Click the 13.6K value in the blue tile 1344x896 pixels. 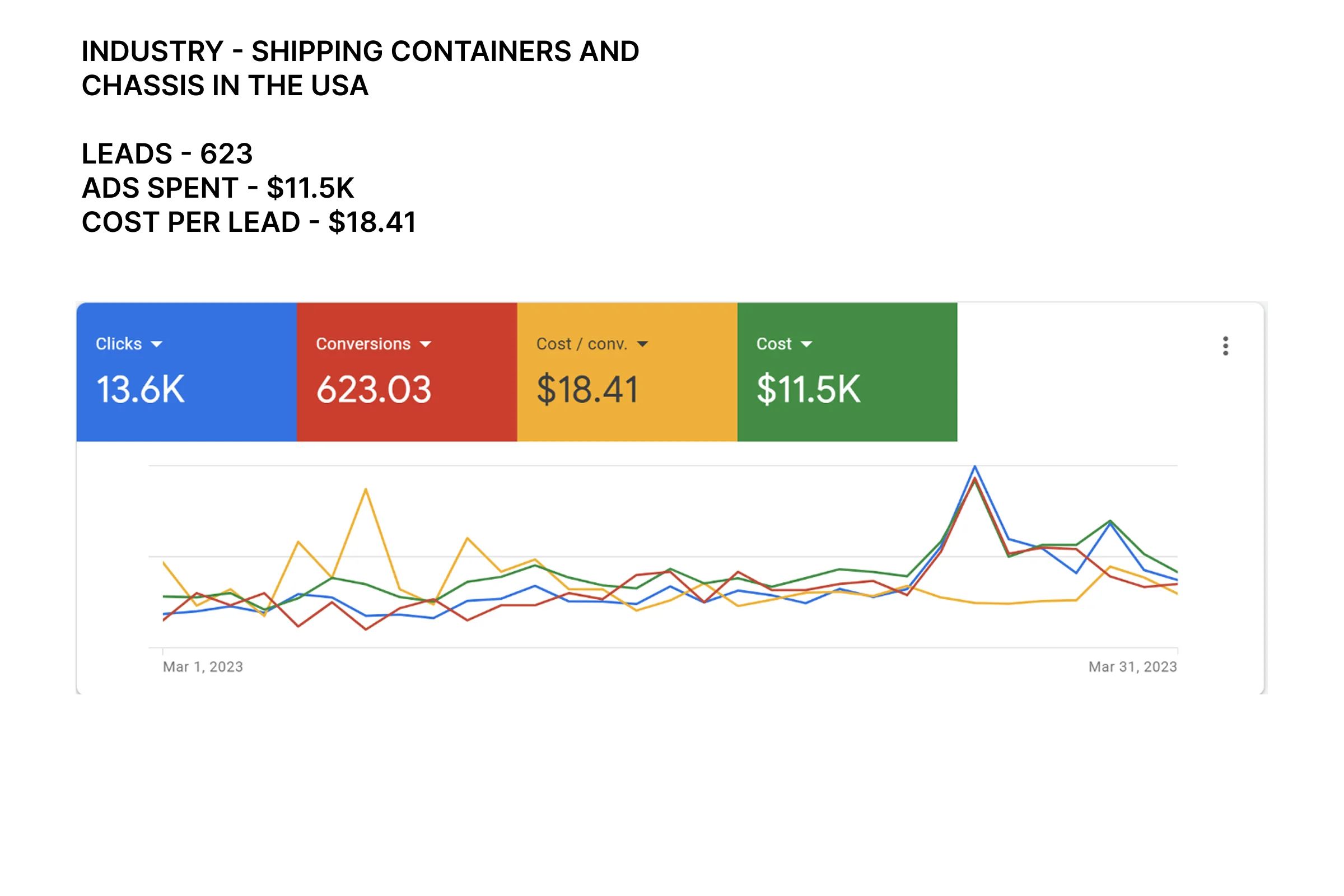click(141, 389)
